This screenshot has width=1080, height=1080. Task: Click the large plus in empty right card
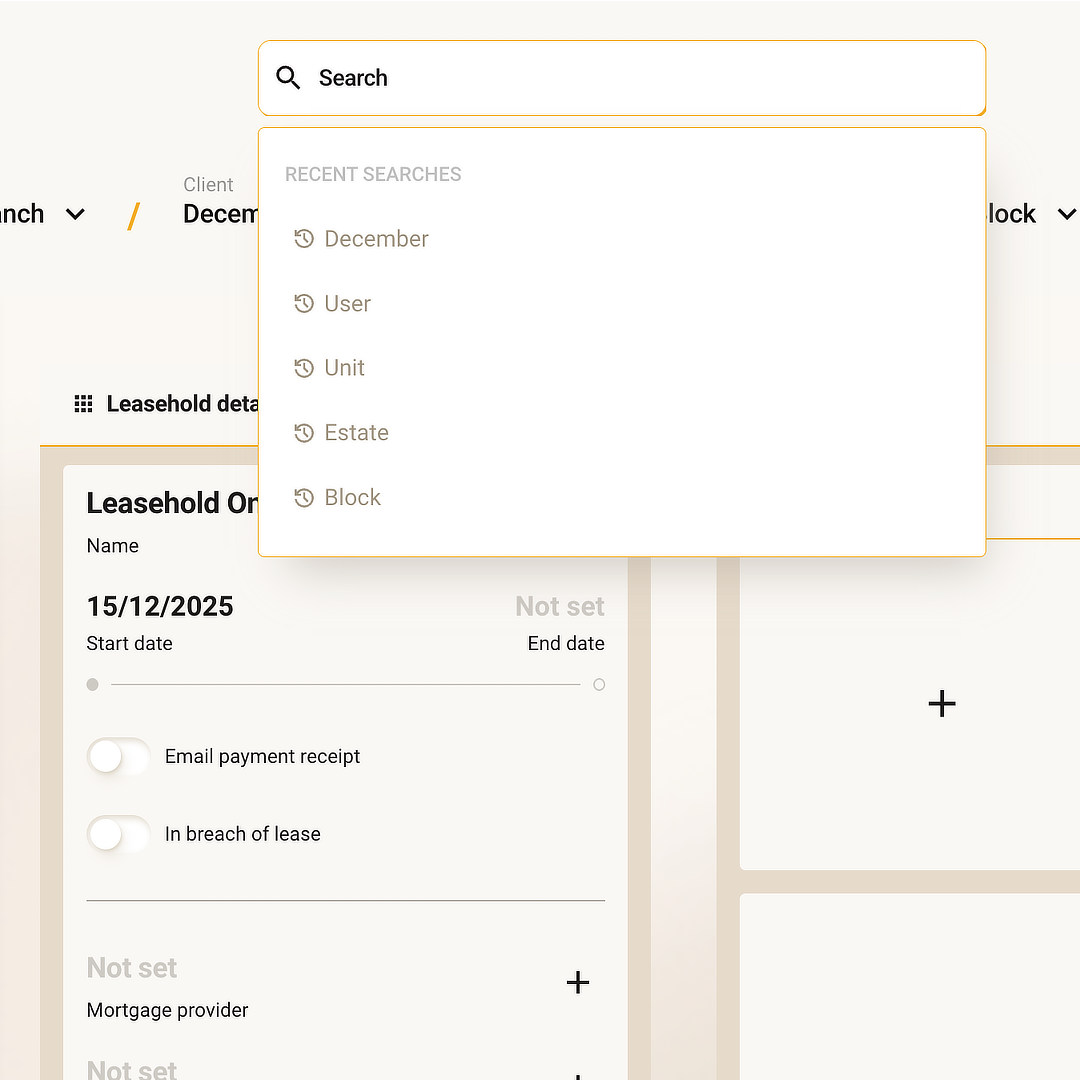(942, 704)
